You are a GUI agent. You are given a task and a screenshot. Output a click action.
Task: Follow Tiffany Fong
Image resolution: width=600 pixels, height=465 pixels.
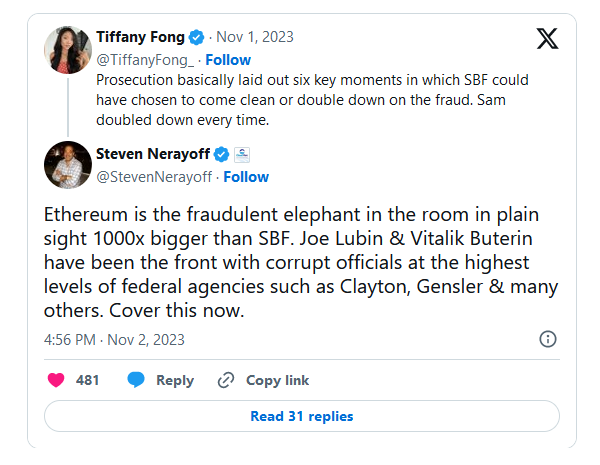(x=228, y=60)
